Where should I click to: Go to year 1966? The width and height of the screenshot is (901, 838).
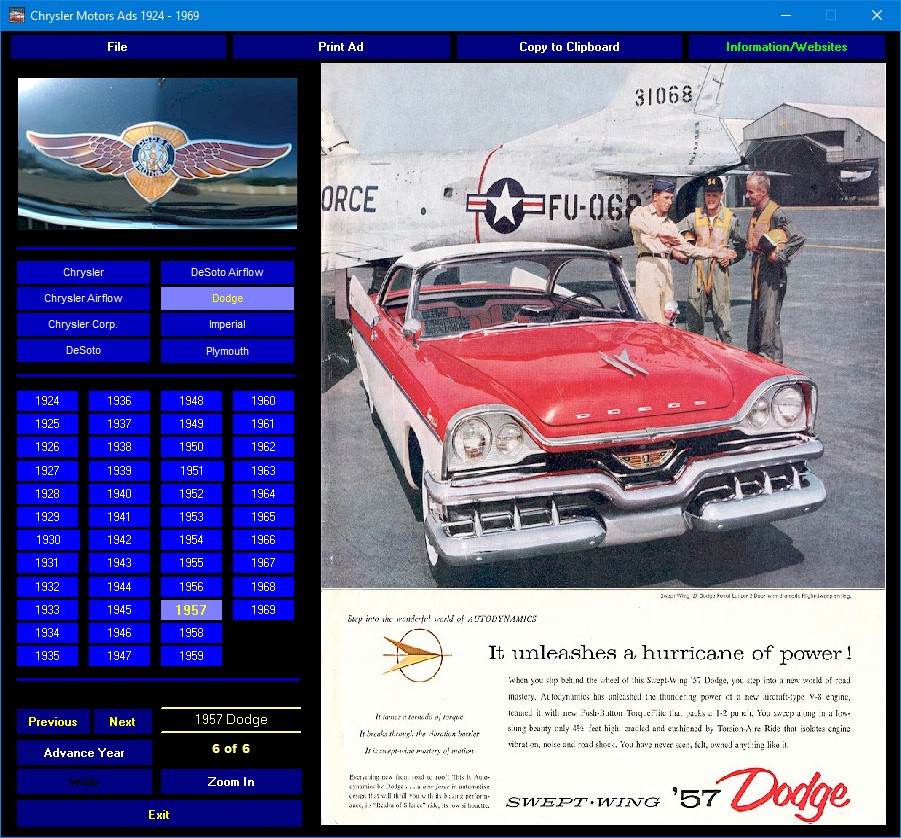263,540
